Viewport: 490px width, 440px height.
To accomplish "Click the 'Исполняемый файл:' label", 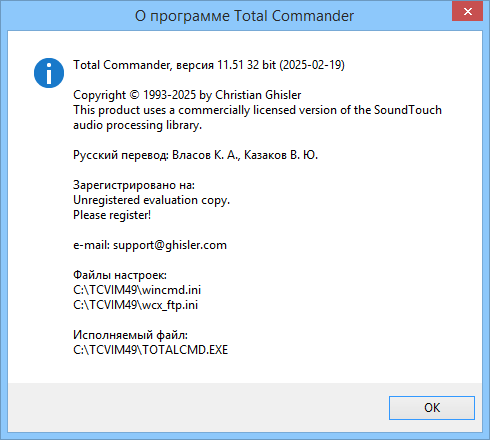I will (130, 335).
